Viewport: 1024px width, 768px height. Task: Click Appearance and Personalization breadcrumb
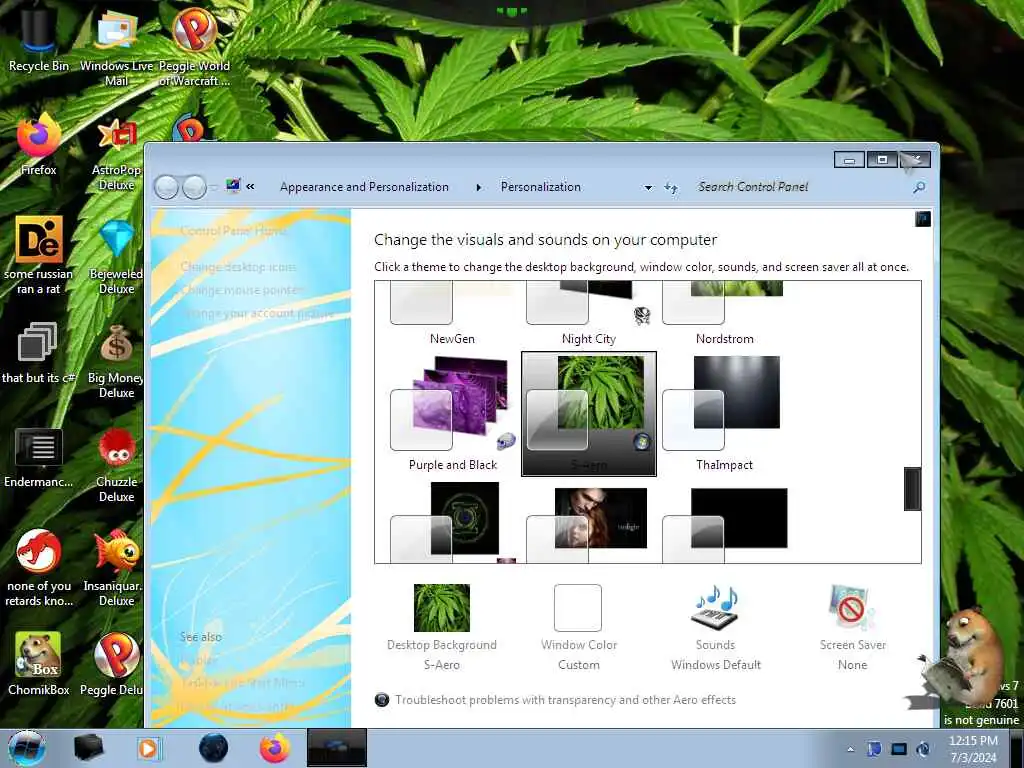point(364,187)
